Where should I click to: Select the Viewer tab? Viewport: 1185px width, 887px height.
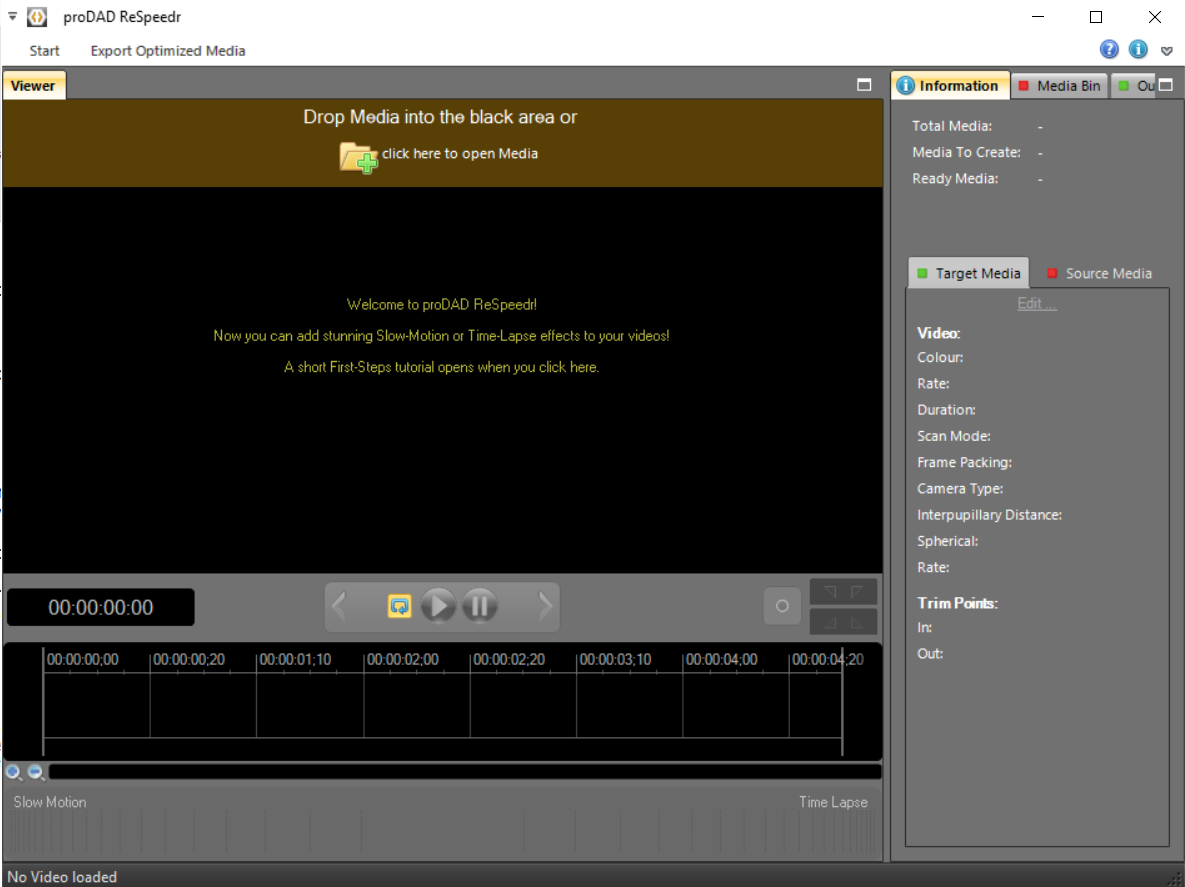33,85
